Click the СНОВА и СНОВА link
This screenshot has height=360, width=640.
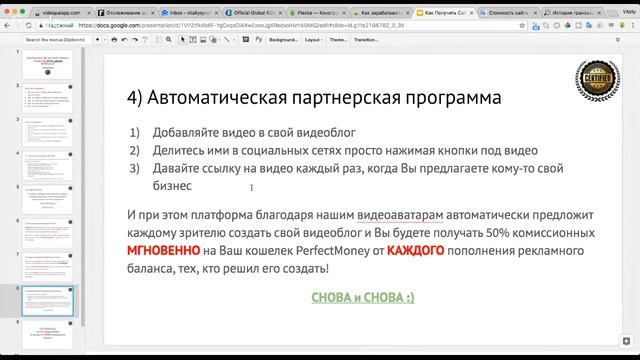pos(363,298)
